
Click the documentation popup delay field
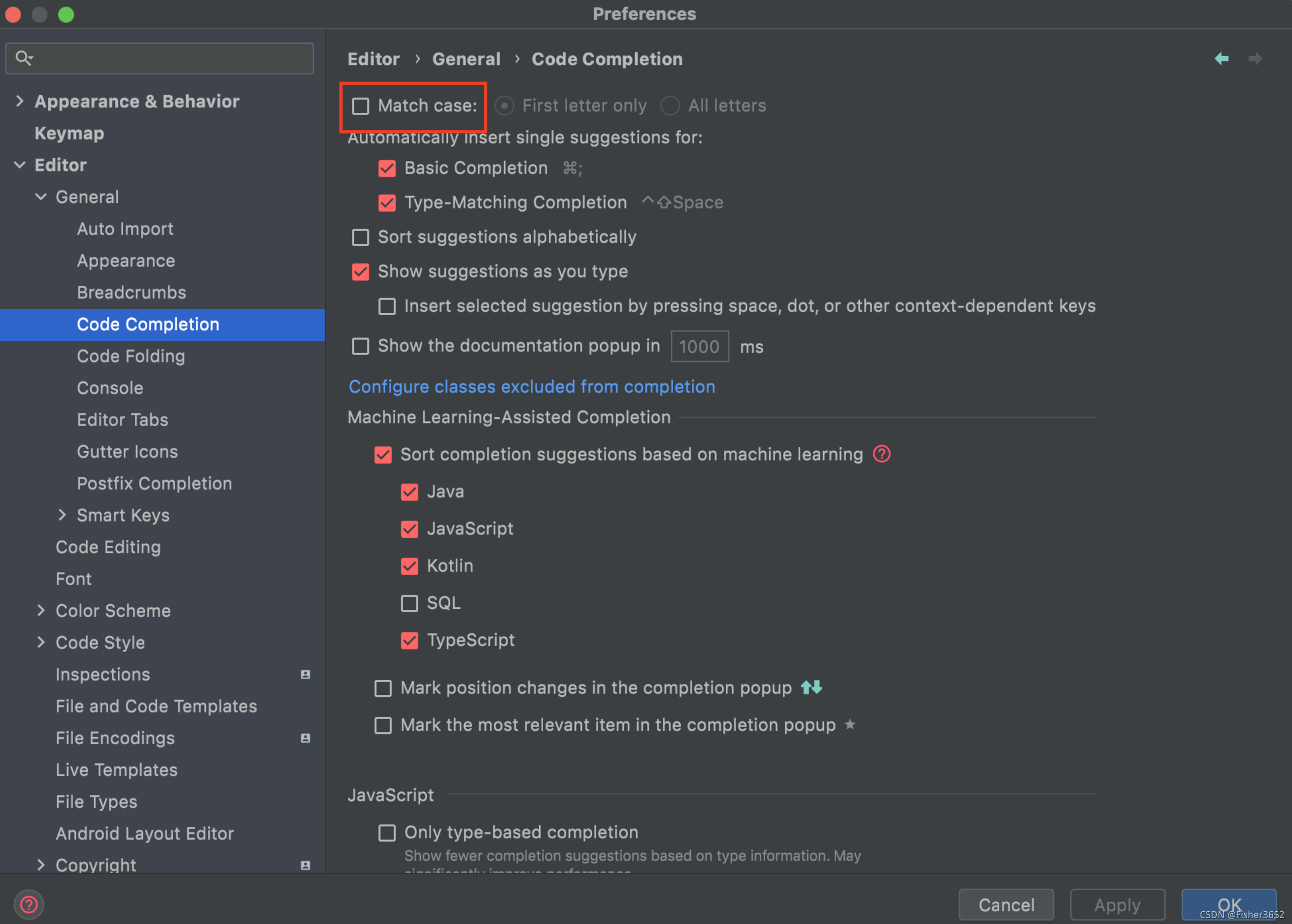pyautogui.click(x=700, y=346)
